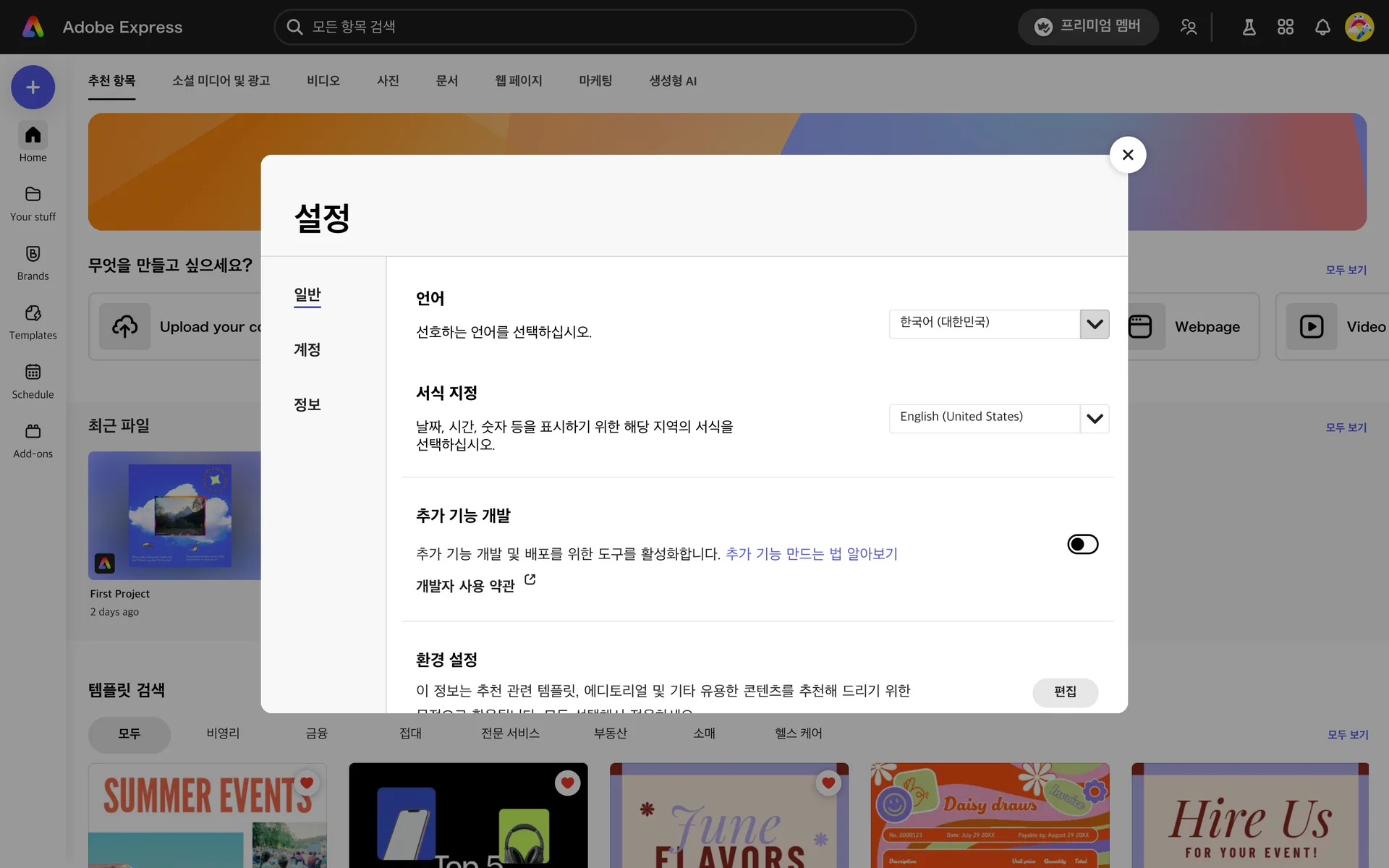Screen dimensions: 1389x868
Task: Favorite the Summer Events template heart
Action: [307, 783]
